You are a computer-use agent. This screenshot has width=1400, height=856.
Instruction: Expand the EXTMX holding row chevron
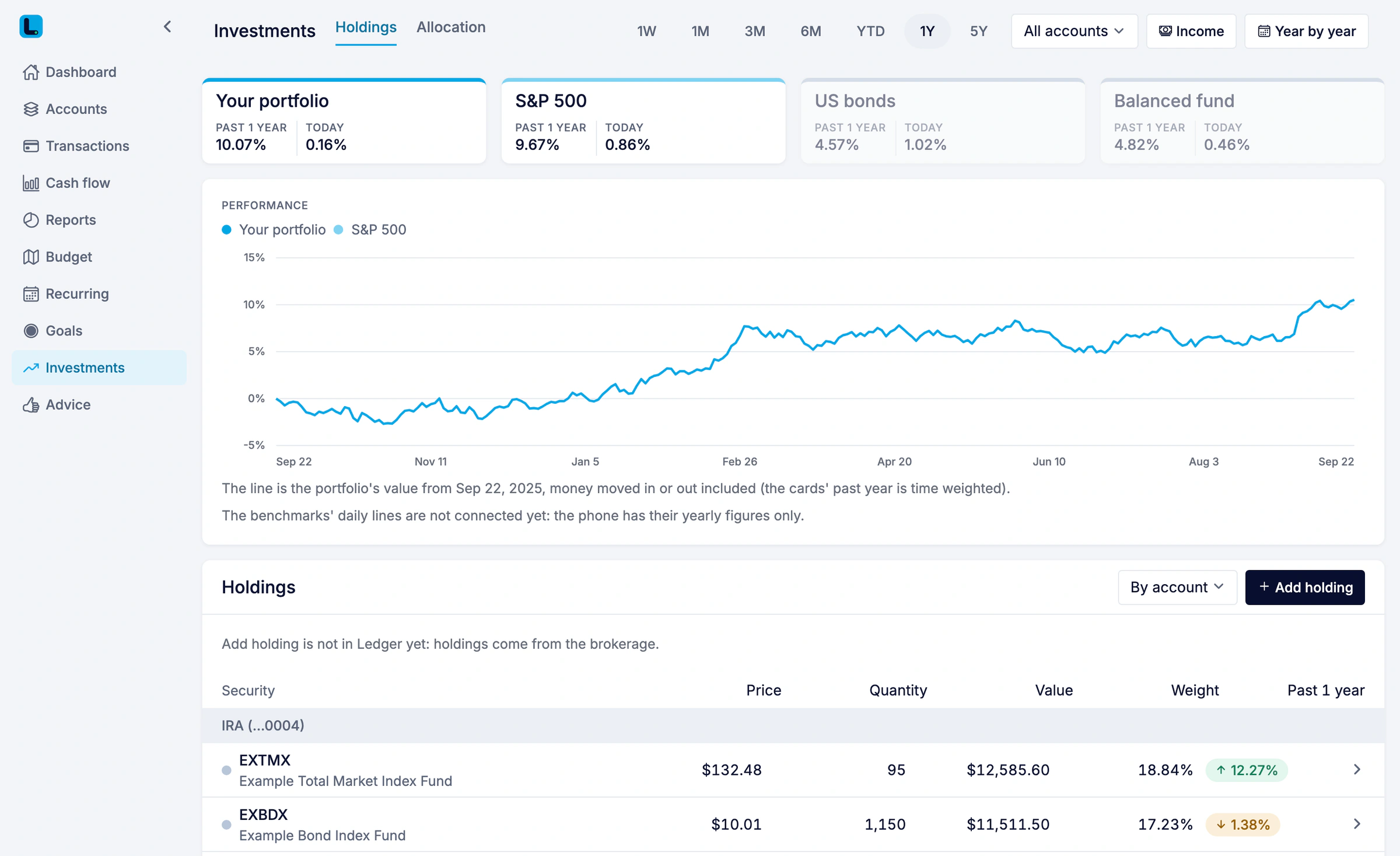click(x=1357, y=770)
